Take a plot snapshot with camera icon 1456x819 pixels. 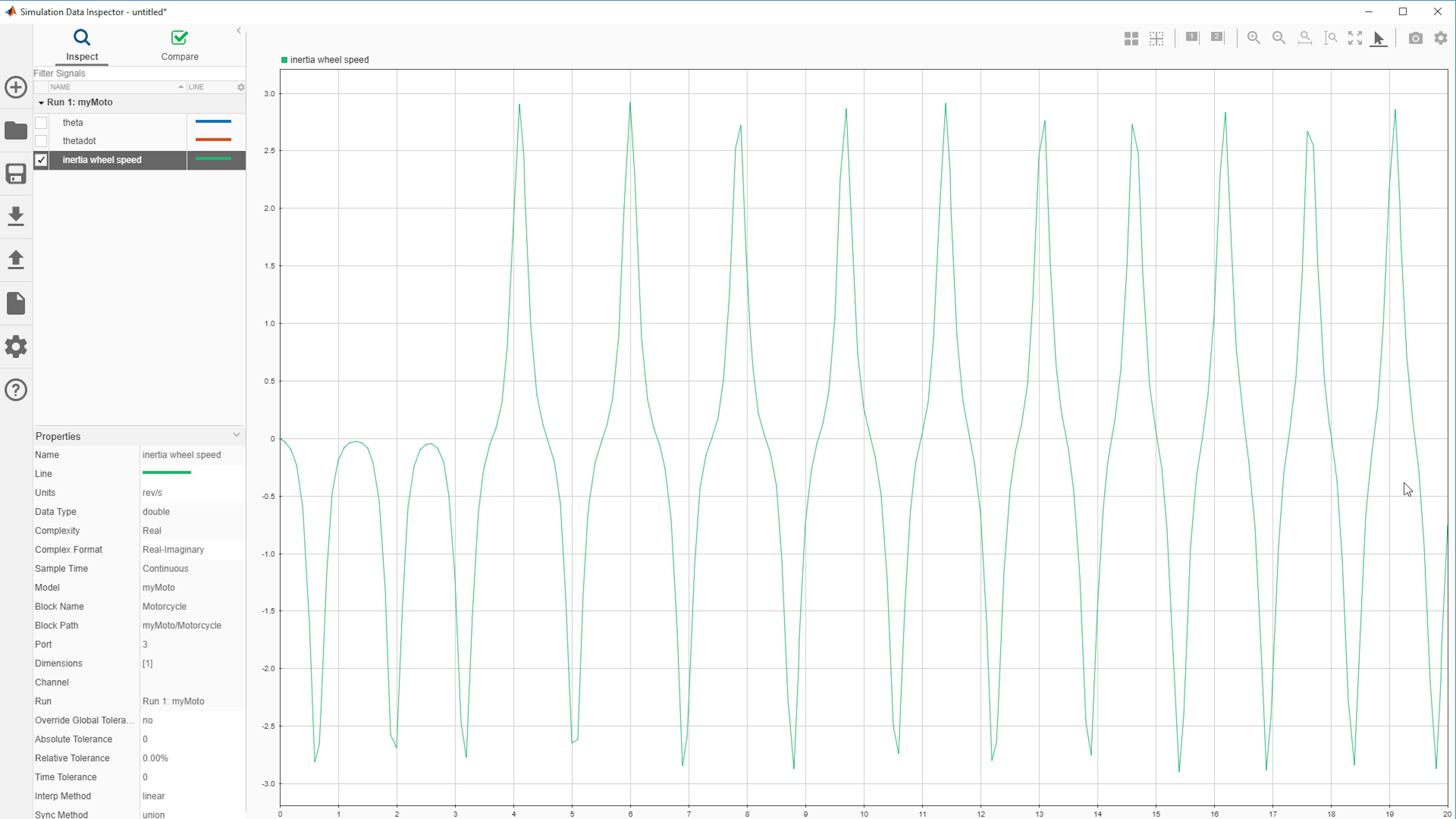tap(1415, 38)
